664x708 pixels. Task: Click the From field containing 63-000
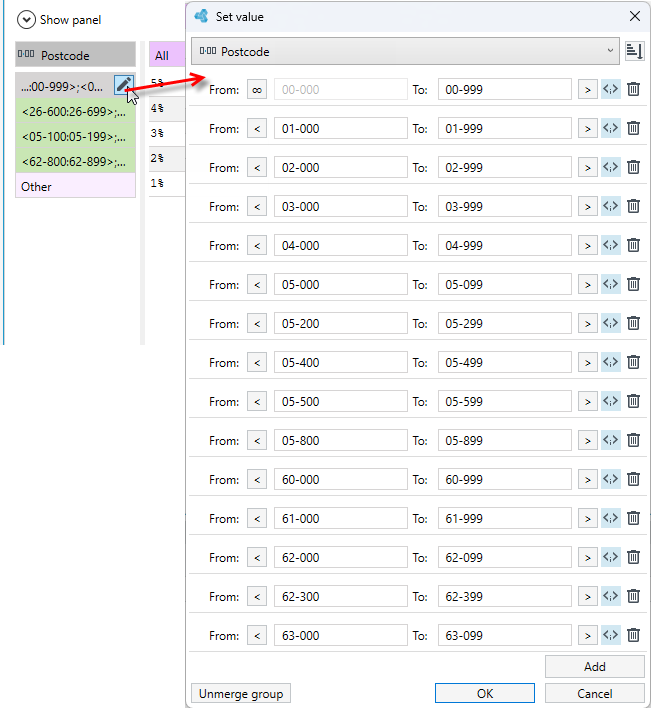point(341,635)
